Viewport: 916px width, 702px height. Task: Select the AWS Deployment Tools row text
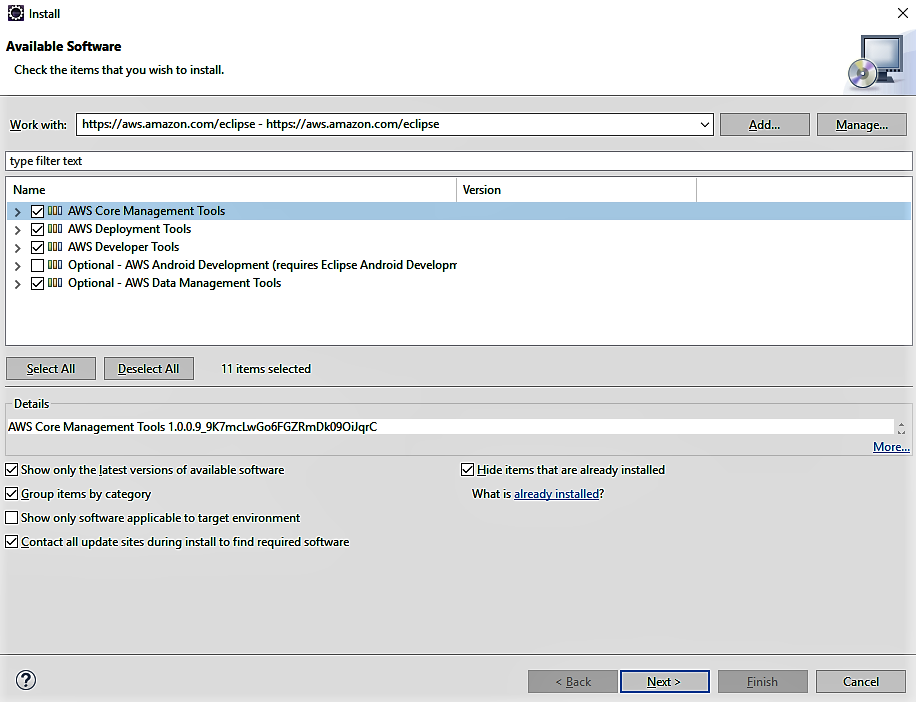(x=130, y=229)
